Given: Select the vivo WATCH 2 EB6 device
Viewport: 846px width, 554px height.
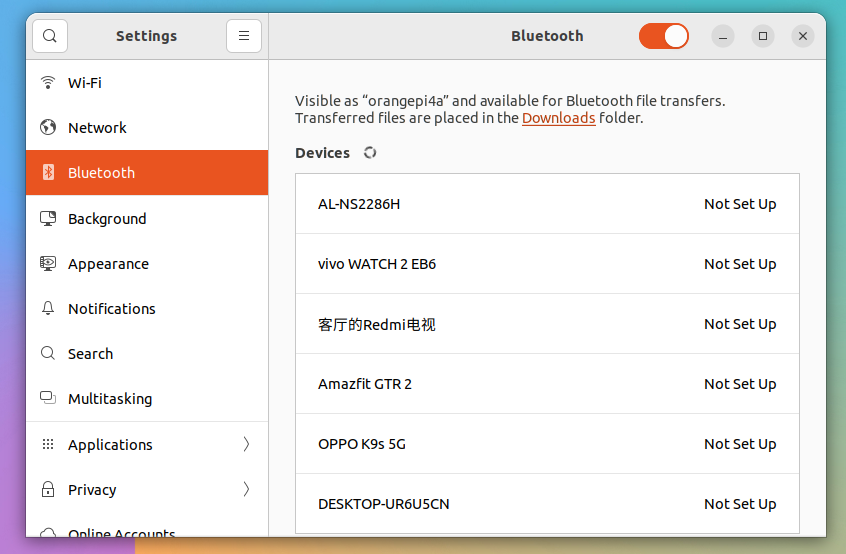Looking at the screenshot, I should [547, 264].
